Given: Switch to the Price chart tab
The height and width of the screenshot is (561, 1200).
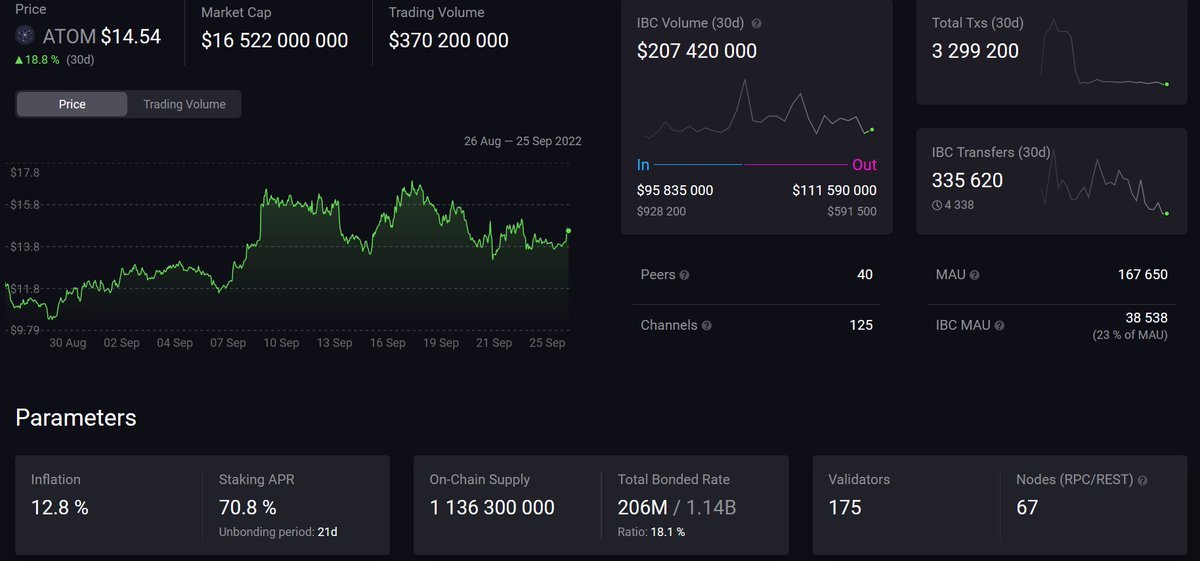Looking at the screenshot, I should [72, 104].
